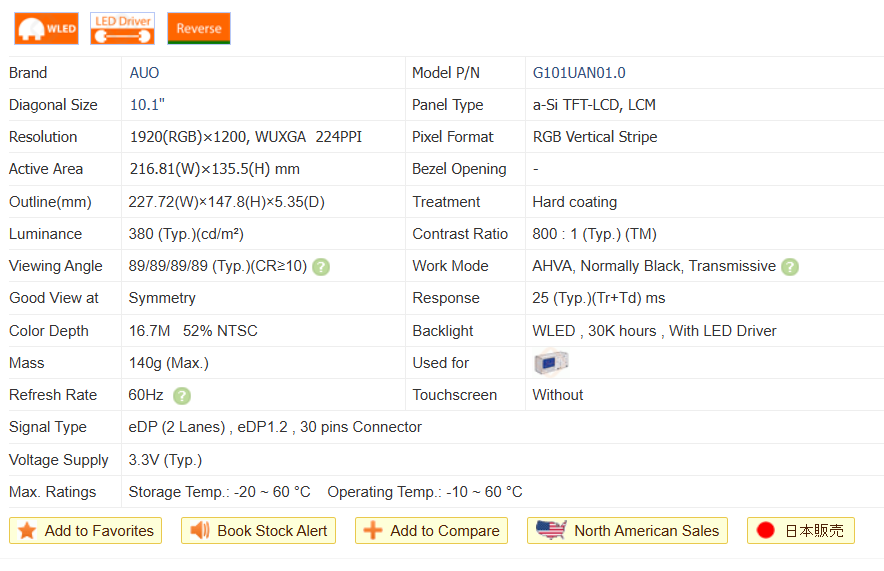Click the plus icon on Add to Compare
Viewport: 884px width, 571px height.
tap(373, 531)
